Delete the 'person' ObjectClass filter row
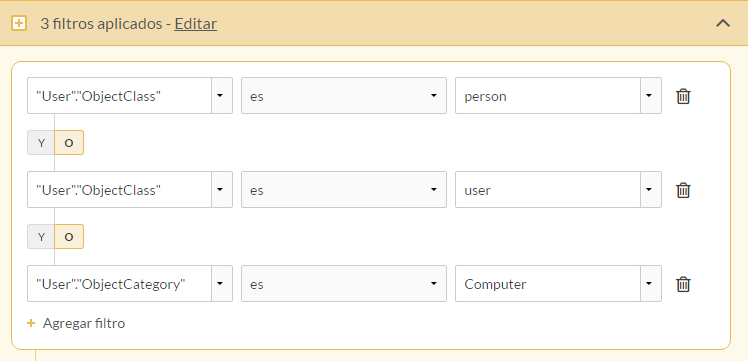 pyautogui.click(x=683, y=96)
